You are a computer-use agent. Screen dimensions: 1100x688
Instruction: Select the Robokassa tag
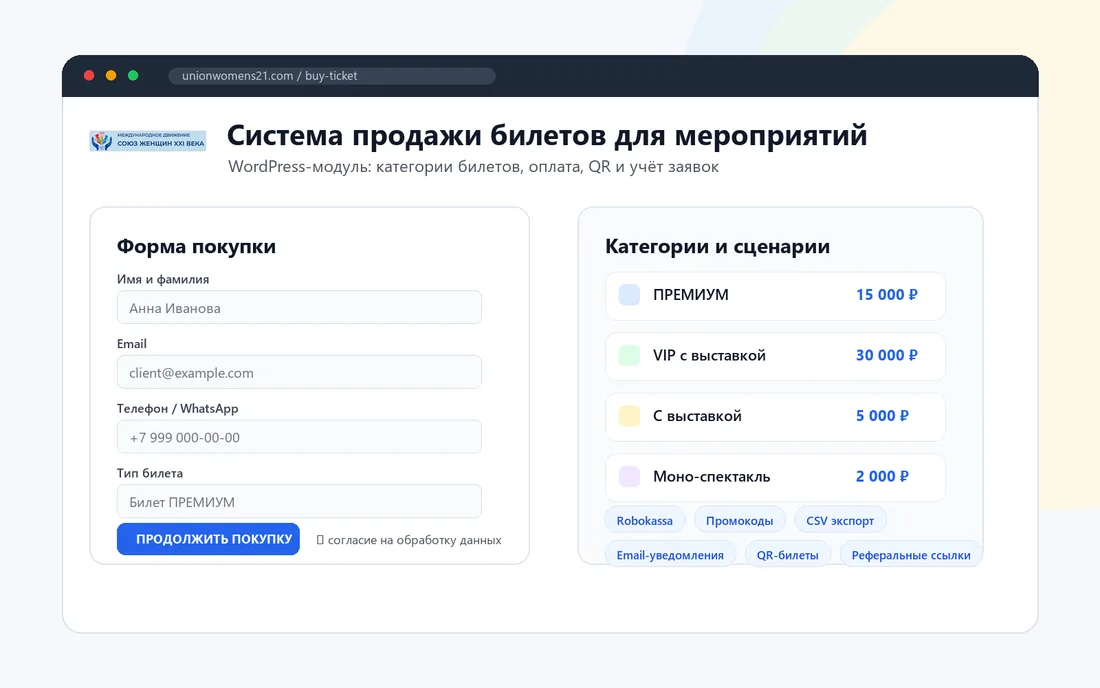[645, 520]
